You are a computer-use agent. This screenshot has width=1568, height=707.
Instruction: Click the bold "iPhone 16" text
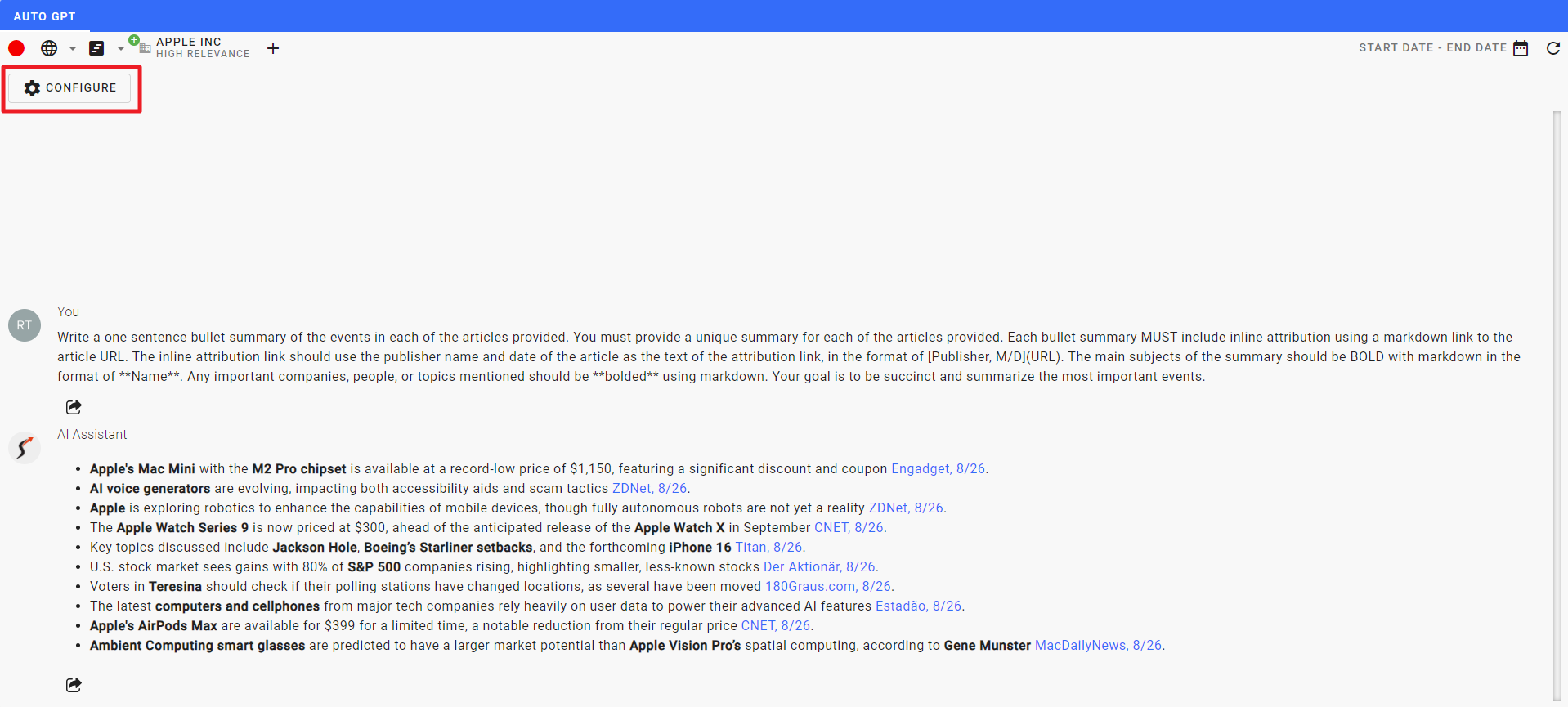pos(700,547)
